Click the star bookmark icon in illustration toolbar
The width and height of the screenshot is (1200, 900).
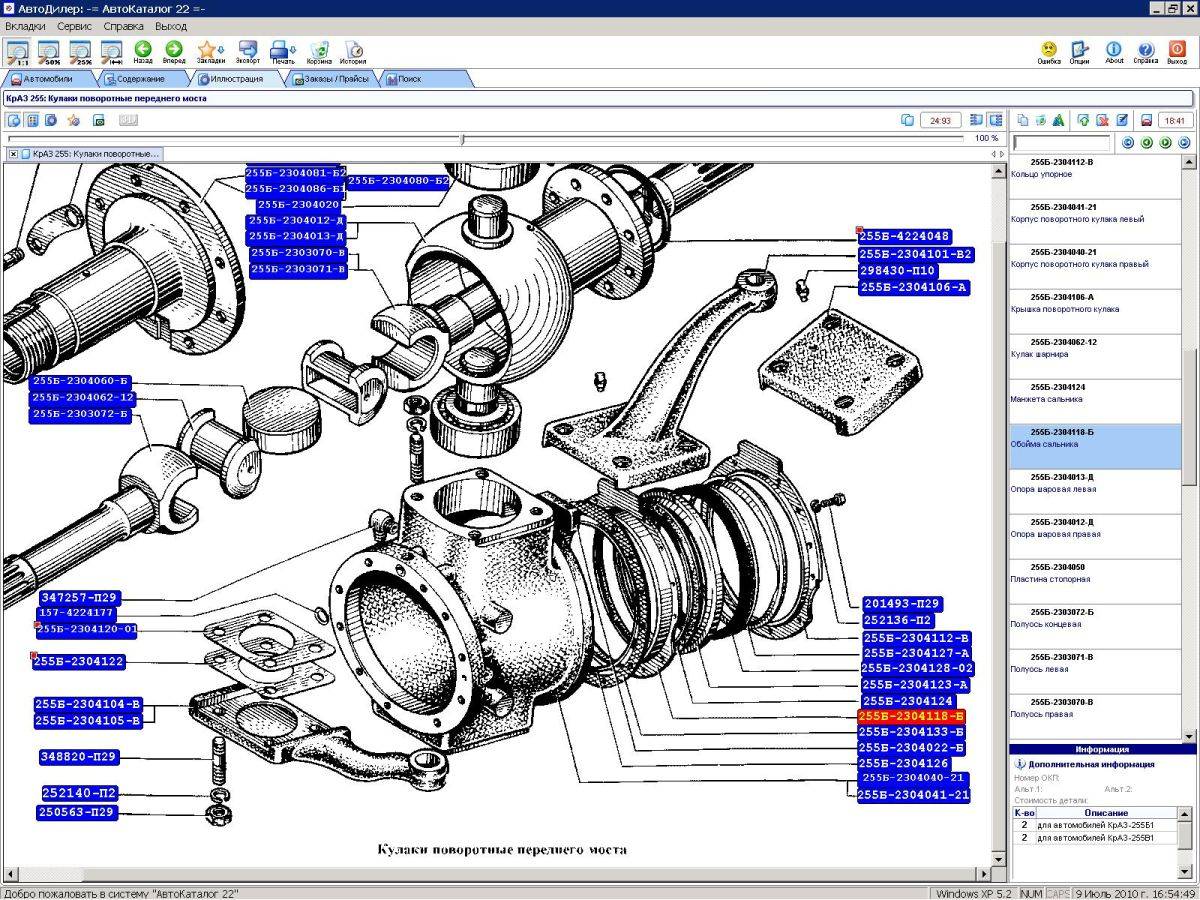(x=73, y=120)
